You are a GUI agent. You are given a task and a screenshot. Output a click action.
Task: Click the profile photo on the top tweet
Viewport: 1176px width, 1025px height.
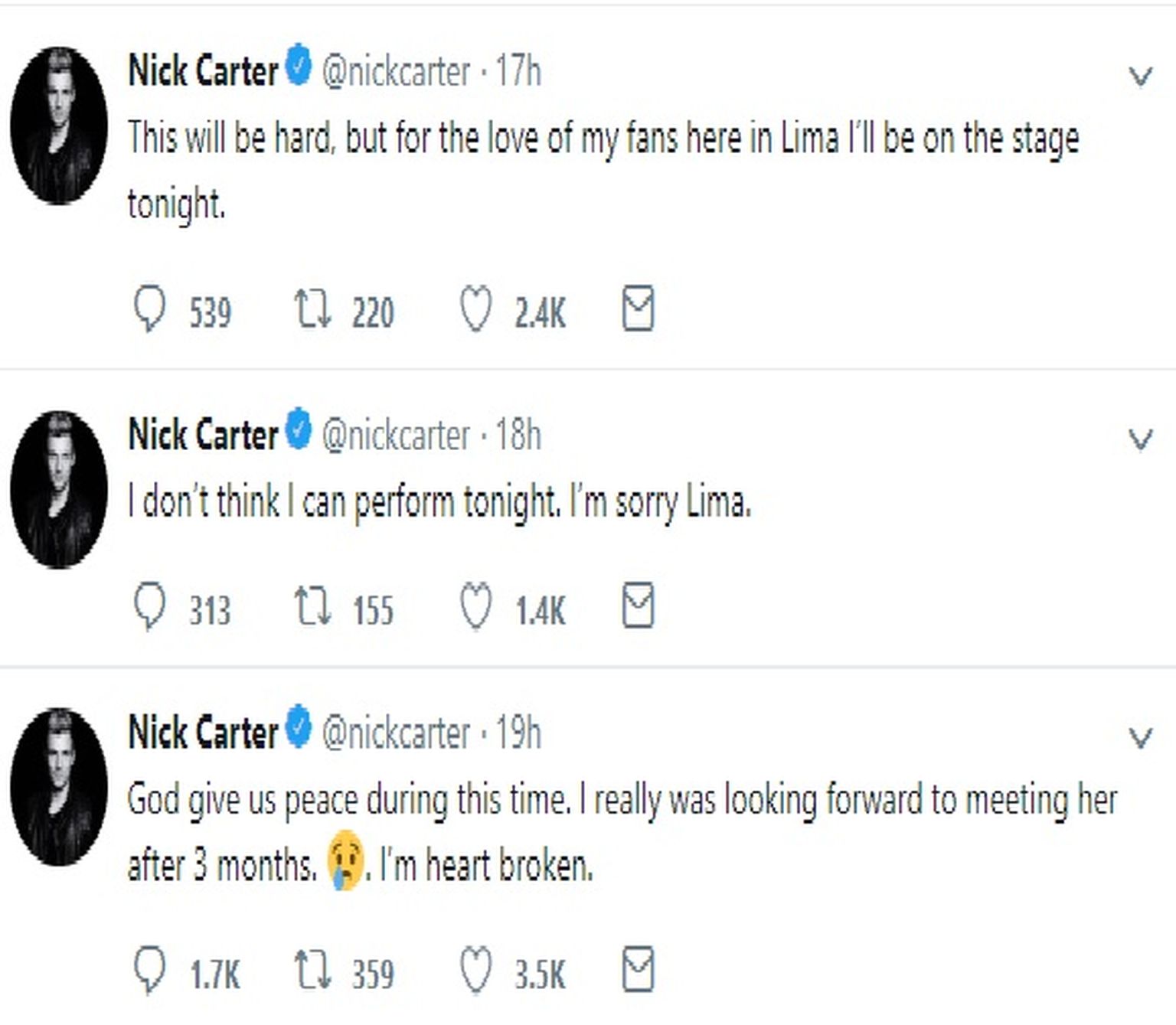pos(59,126)
